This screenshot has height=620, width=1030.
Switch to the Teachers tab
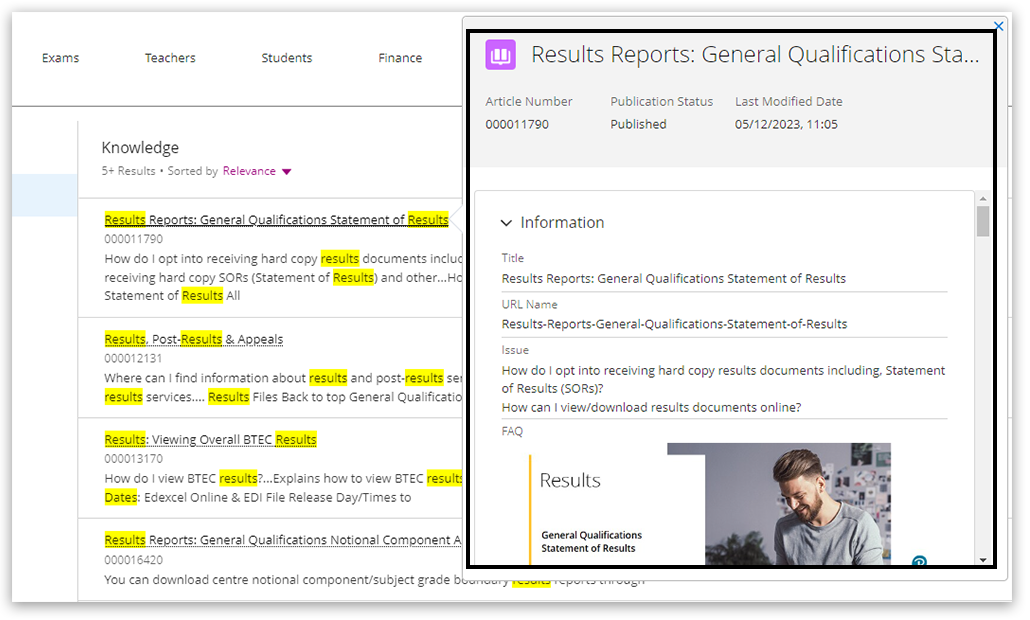tap(170, 58)
